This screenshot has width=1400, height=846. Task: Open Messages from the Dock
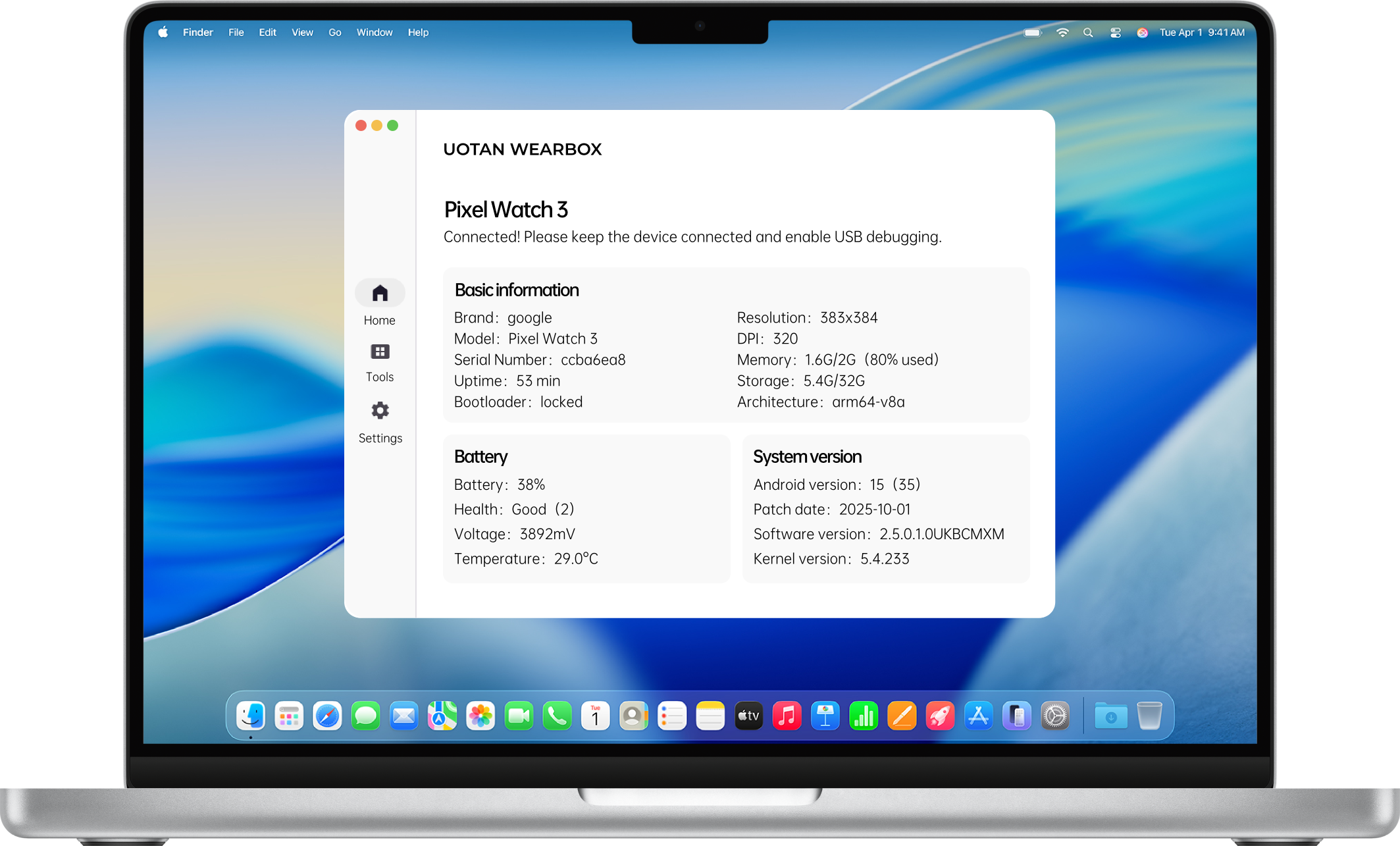pyautogui.click(x=365, y=716)
